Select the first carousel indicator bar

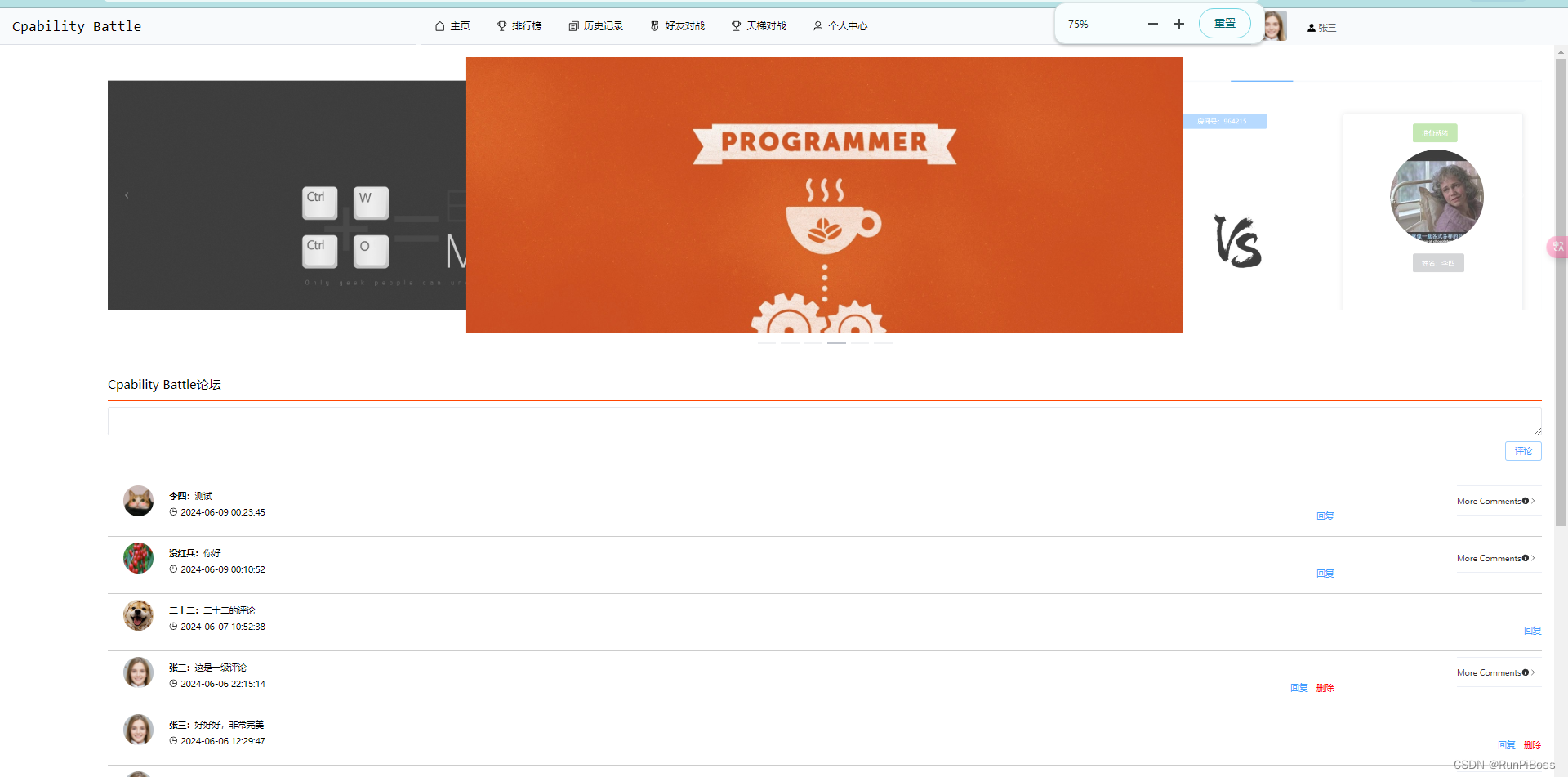click(x=766, y=343)
